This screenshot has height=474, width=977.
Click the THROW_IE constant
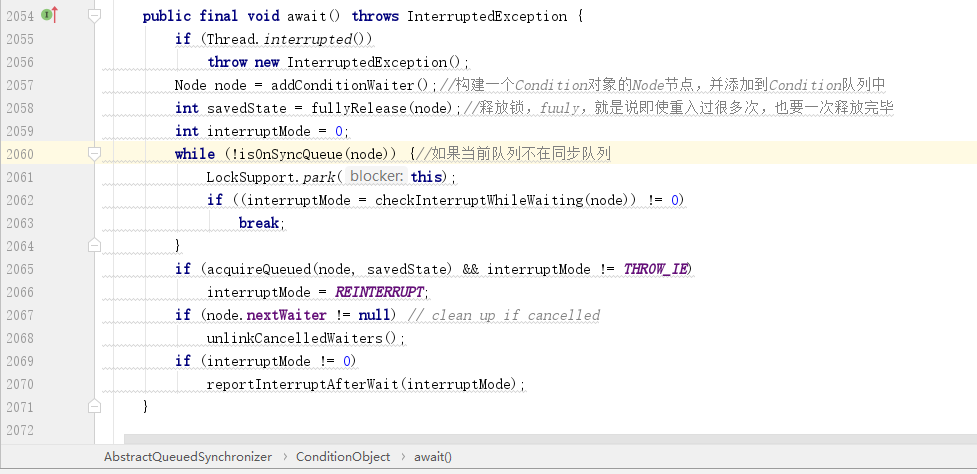[656, 269]
